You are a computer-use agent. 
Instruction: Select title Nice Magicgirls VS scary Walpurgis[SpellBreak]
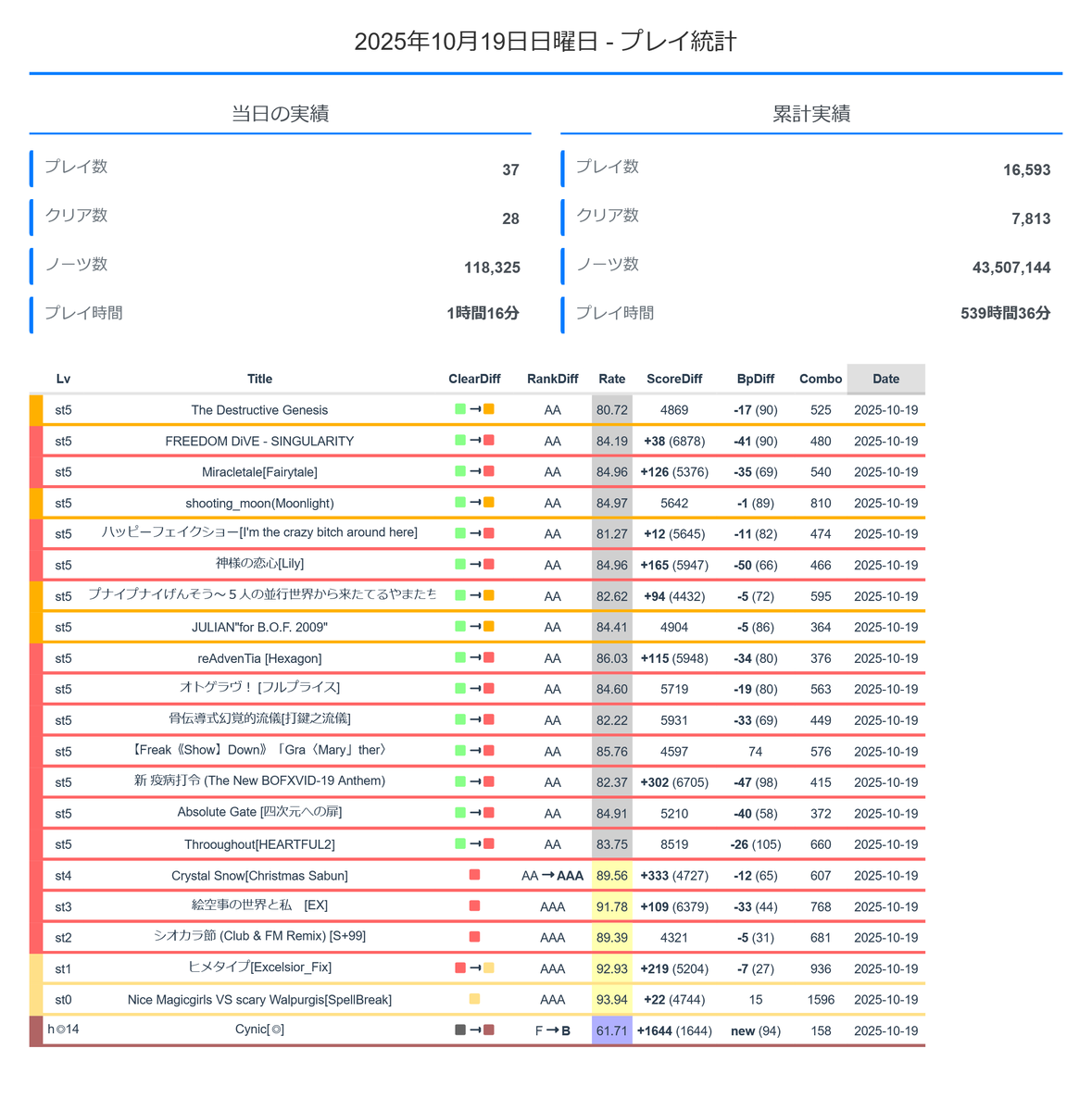click(259, 1000)
